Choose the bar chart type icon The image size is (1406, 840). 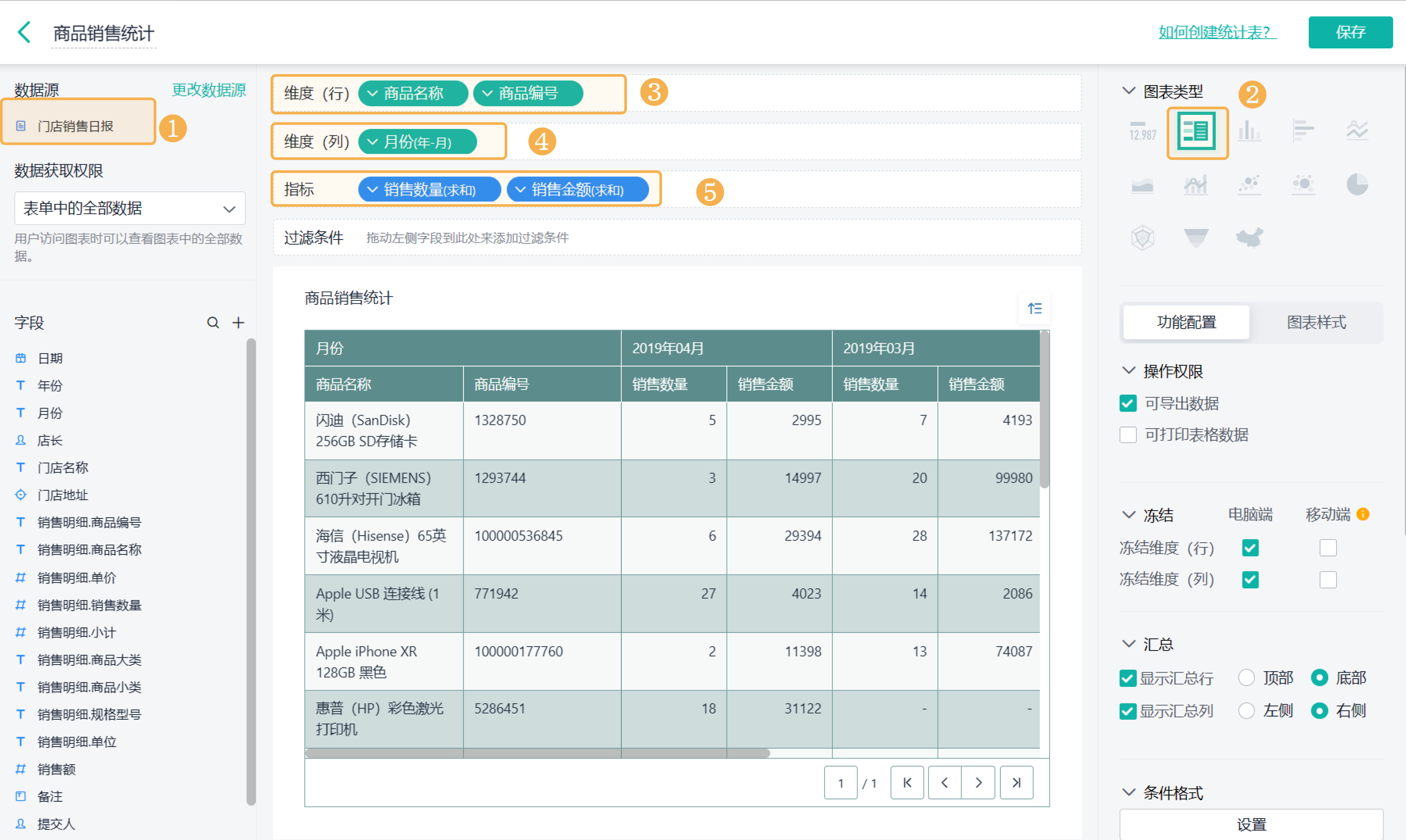(1249, 131)
